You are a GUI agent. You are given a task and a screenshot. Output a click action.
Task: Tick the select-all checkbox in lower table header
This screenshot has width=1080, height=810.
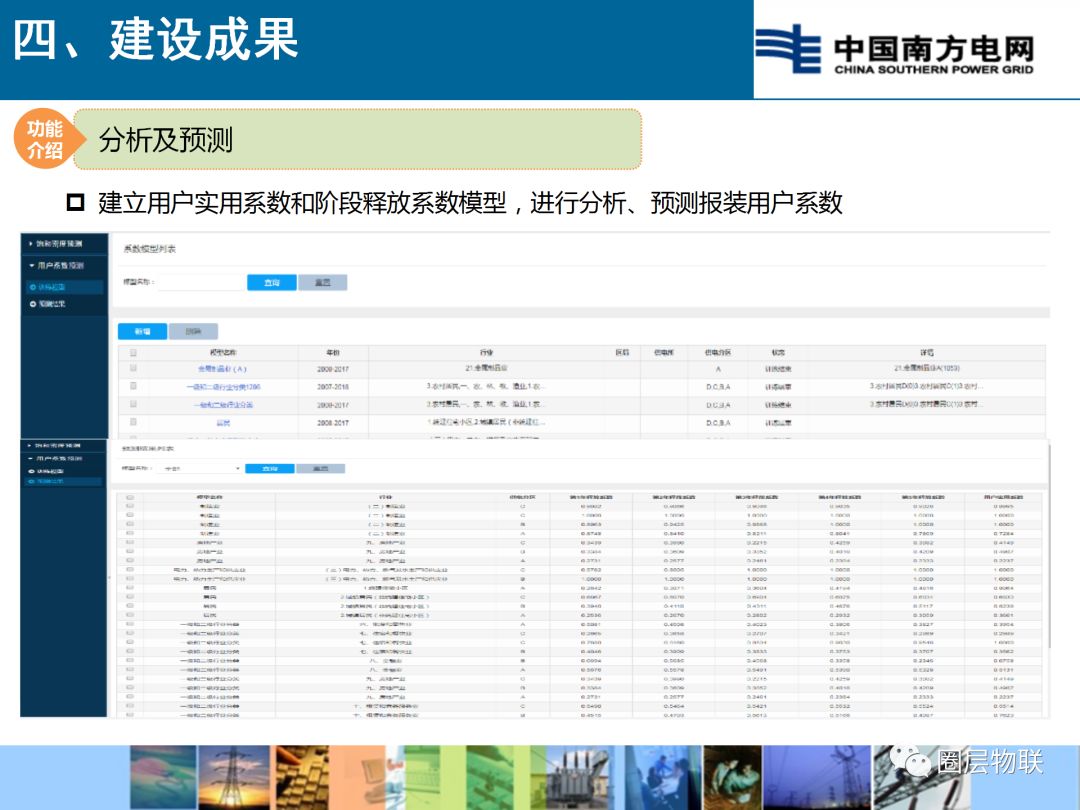click(130, 497)
